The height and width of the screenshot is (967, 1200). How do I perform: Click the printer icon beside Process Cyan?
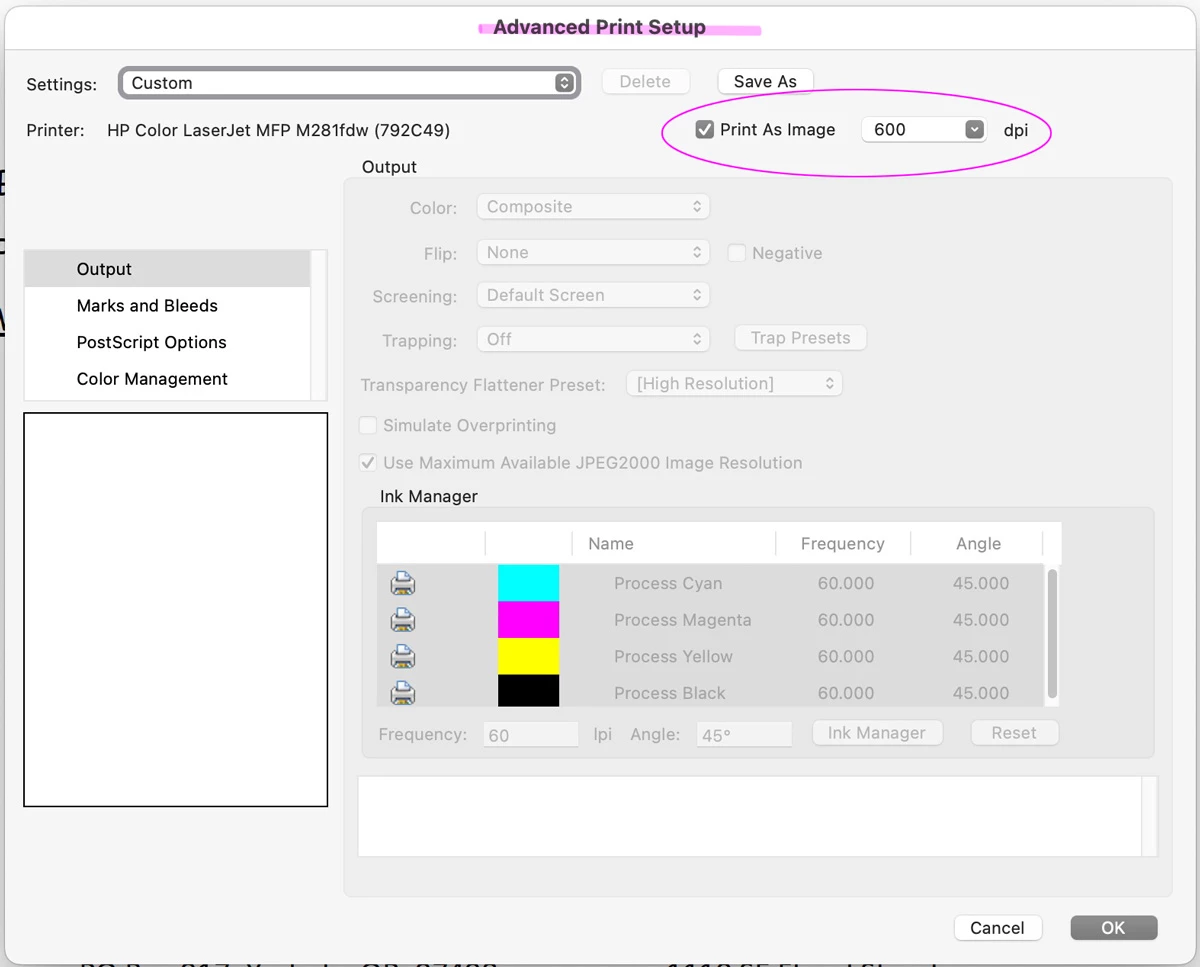pyautogui.click(x=403, y=583)
